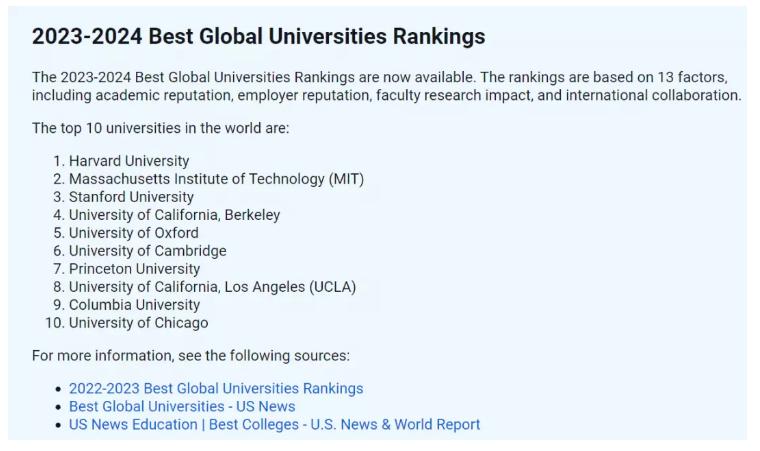Click "The top 10 universities in the world are" line
The height and width of the screenshot is (451, 760).
click(160, 128)
